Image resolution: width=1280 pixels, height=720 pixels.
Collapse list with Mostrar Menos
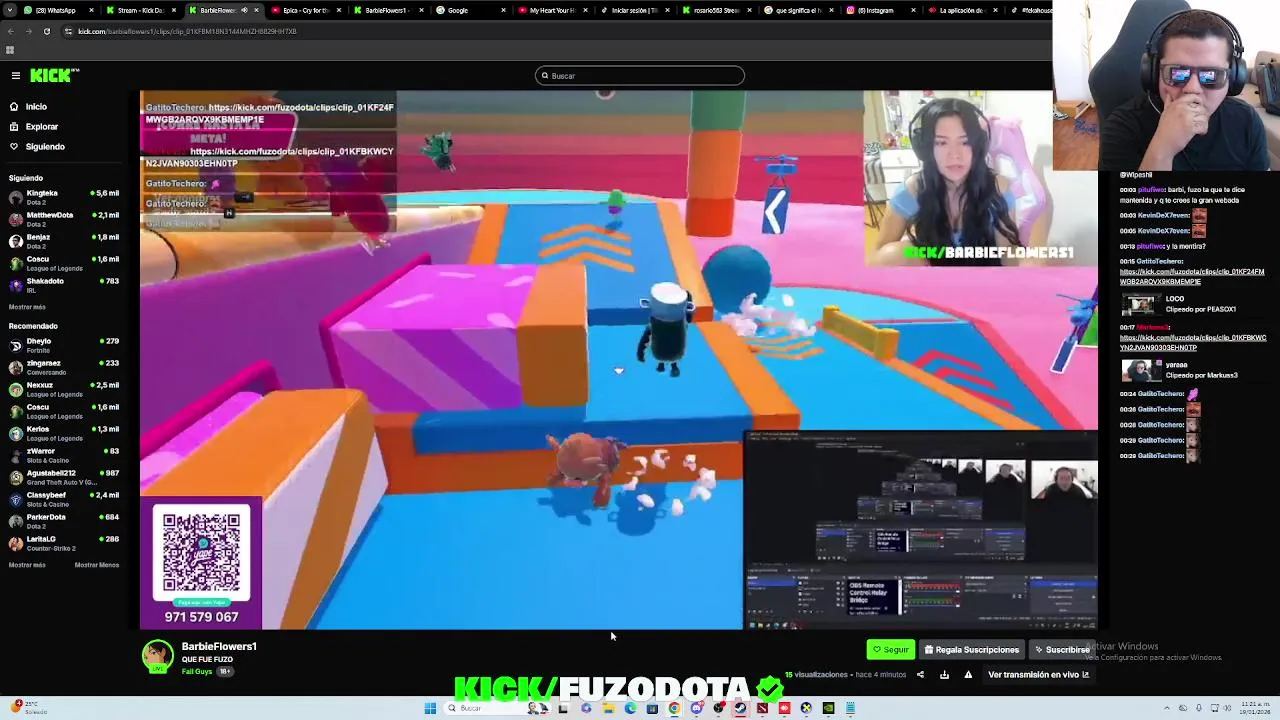[x=97, y=565]
